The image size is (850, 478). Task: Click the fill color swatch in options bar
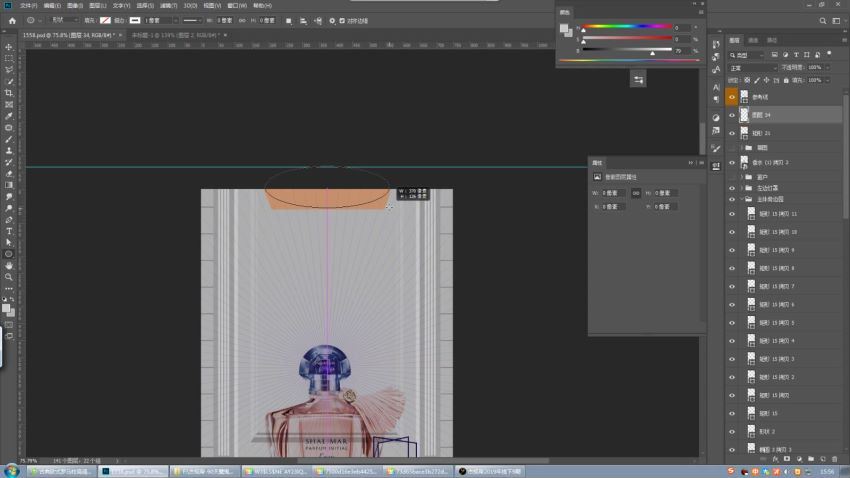[x=105, y=21]
